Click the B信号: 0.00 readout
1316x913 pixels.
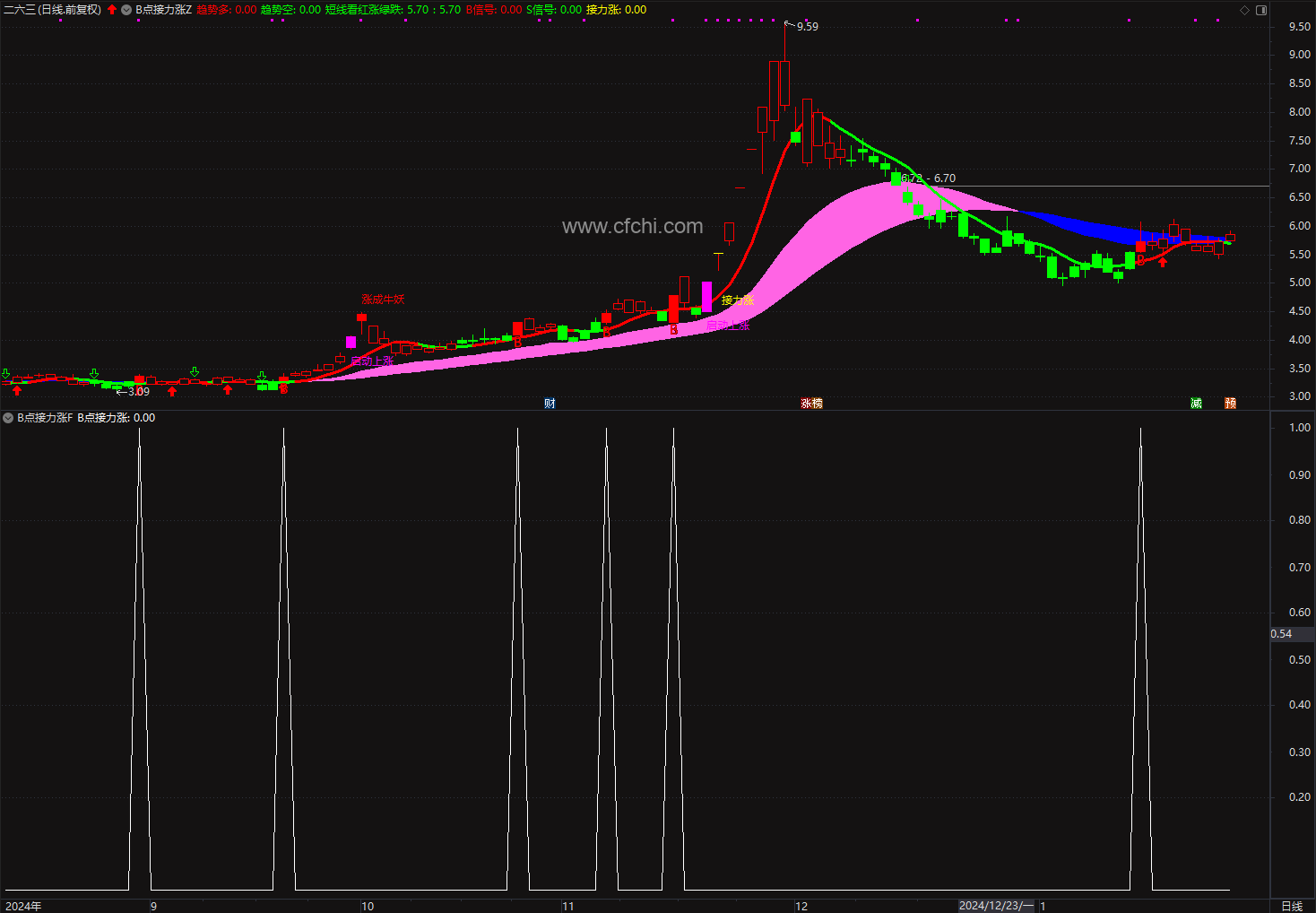click(494, 10)
